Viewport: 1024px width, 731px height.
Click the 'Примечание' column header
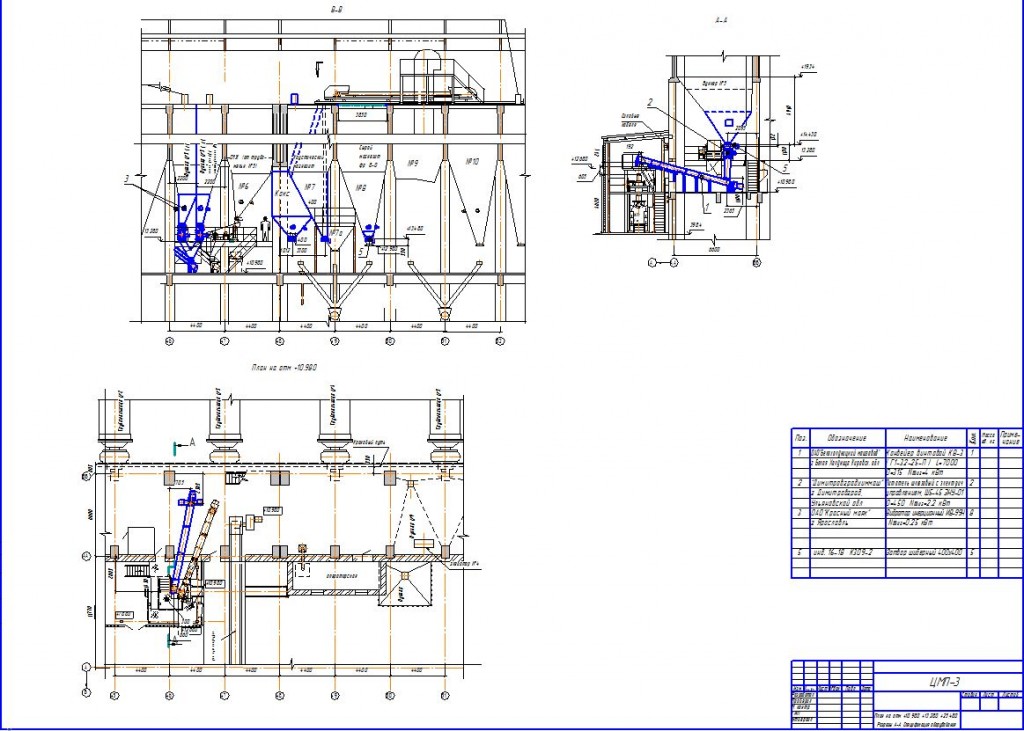pos(1010,438)
